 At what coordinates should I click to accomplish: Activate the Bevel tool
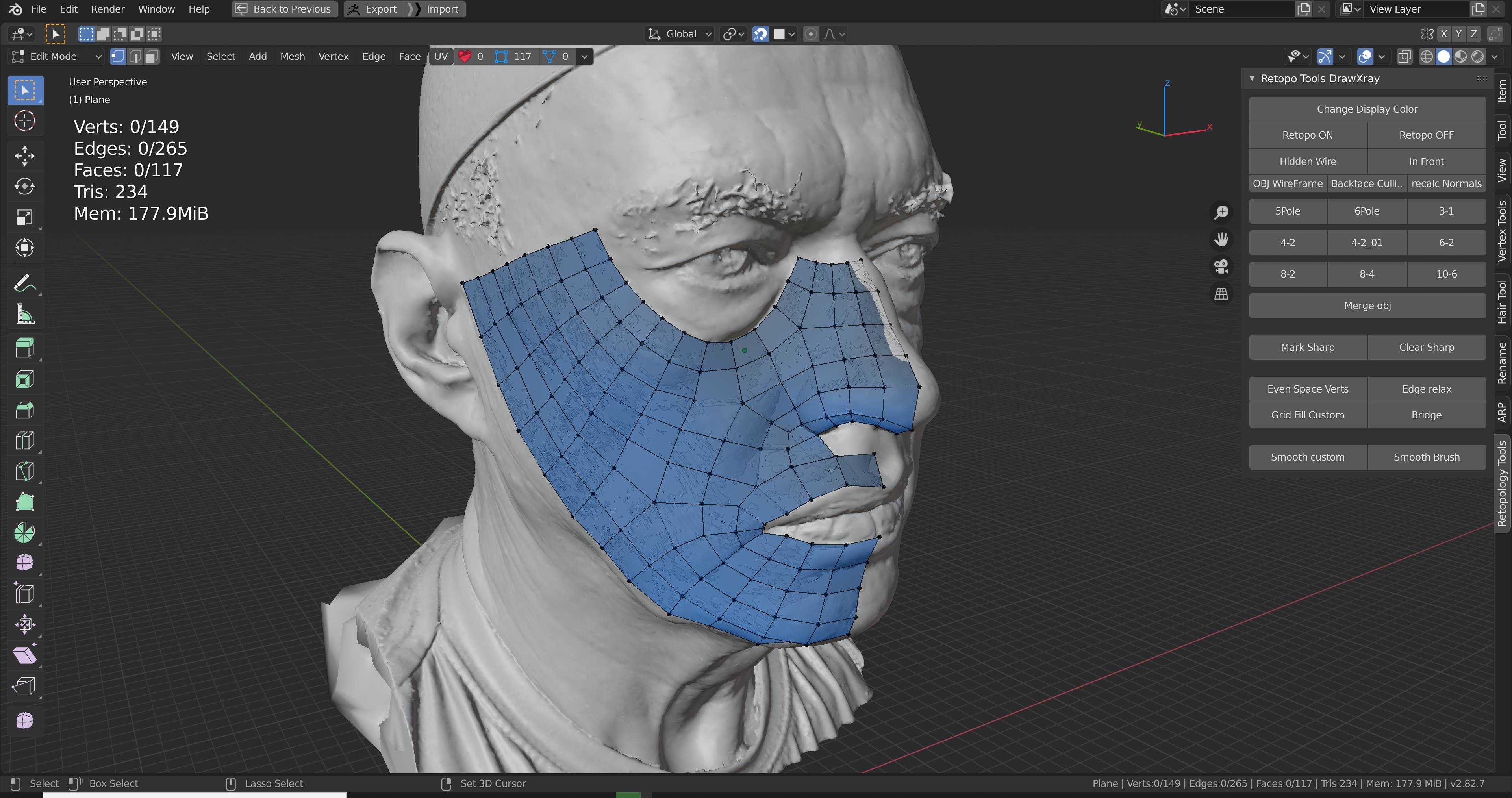pyautogui.click(x=25, y=410)
